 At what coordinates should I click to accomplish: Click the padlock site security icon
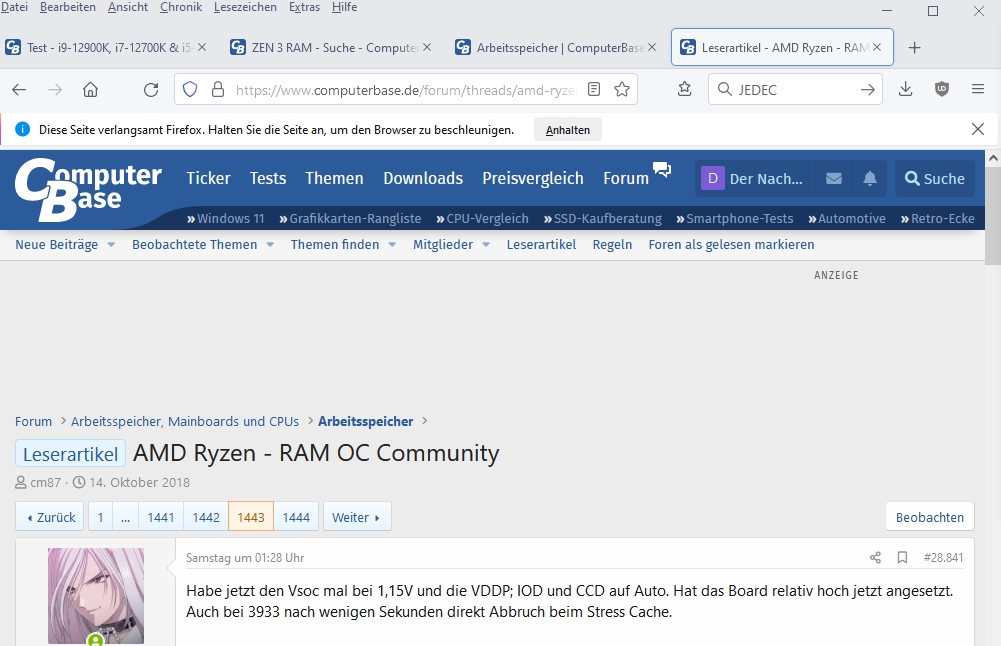click(218, 89)
